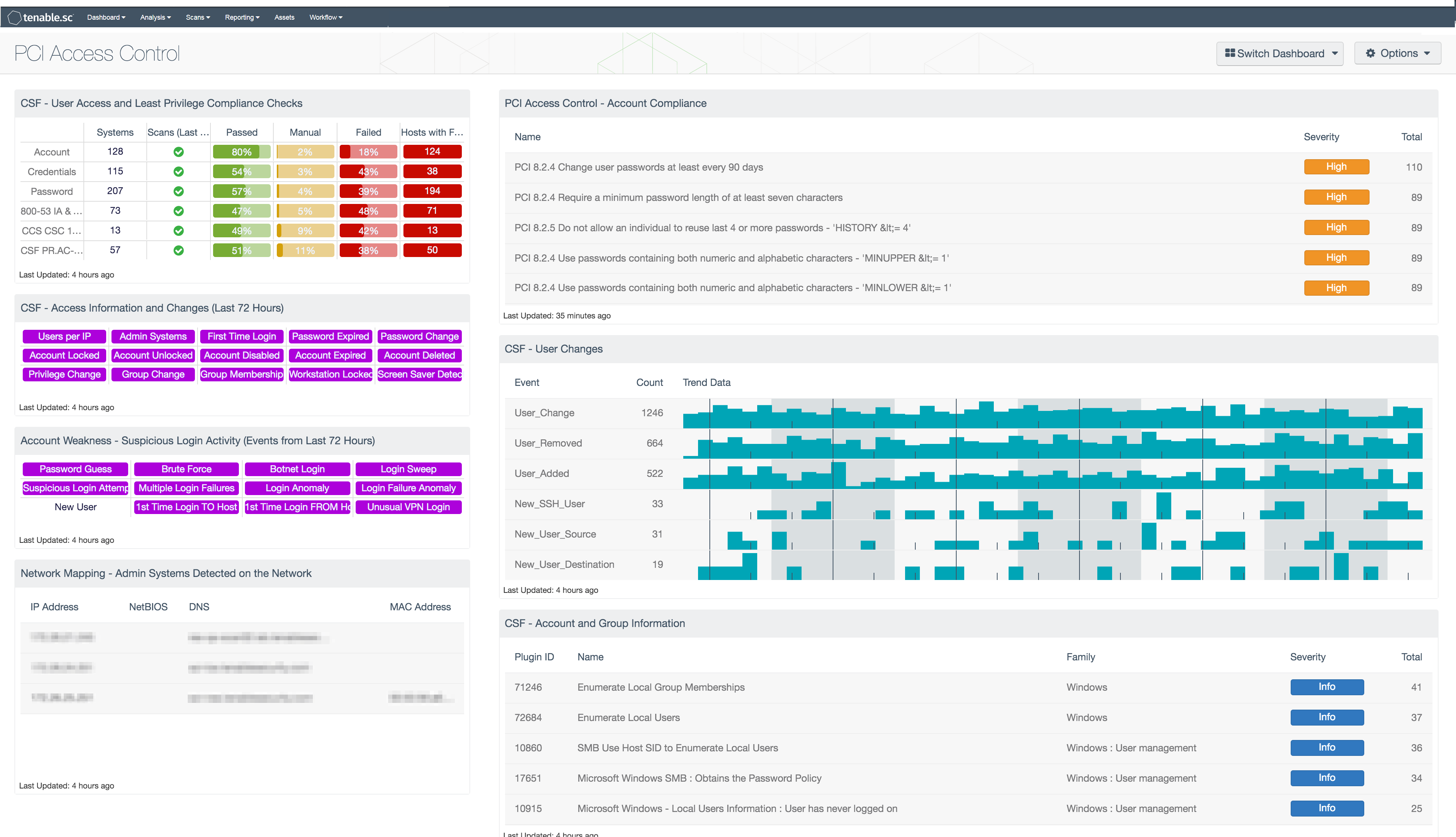Click the green check in 800-53 IA row
1456x837 pixels.
click(x=178, y=211)
